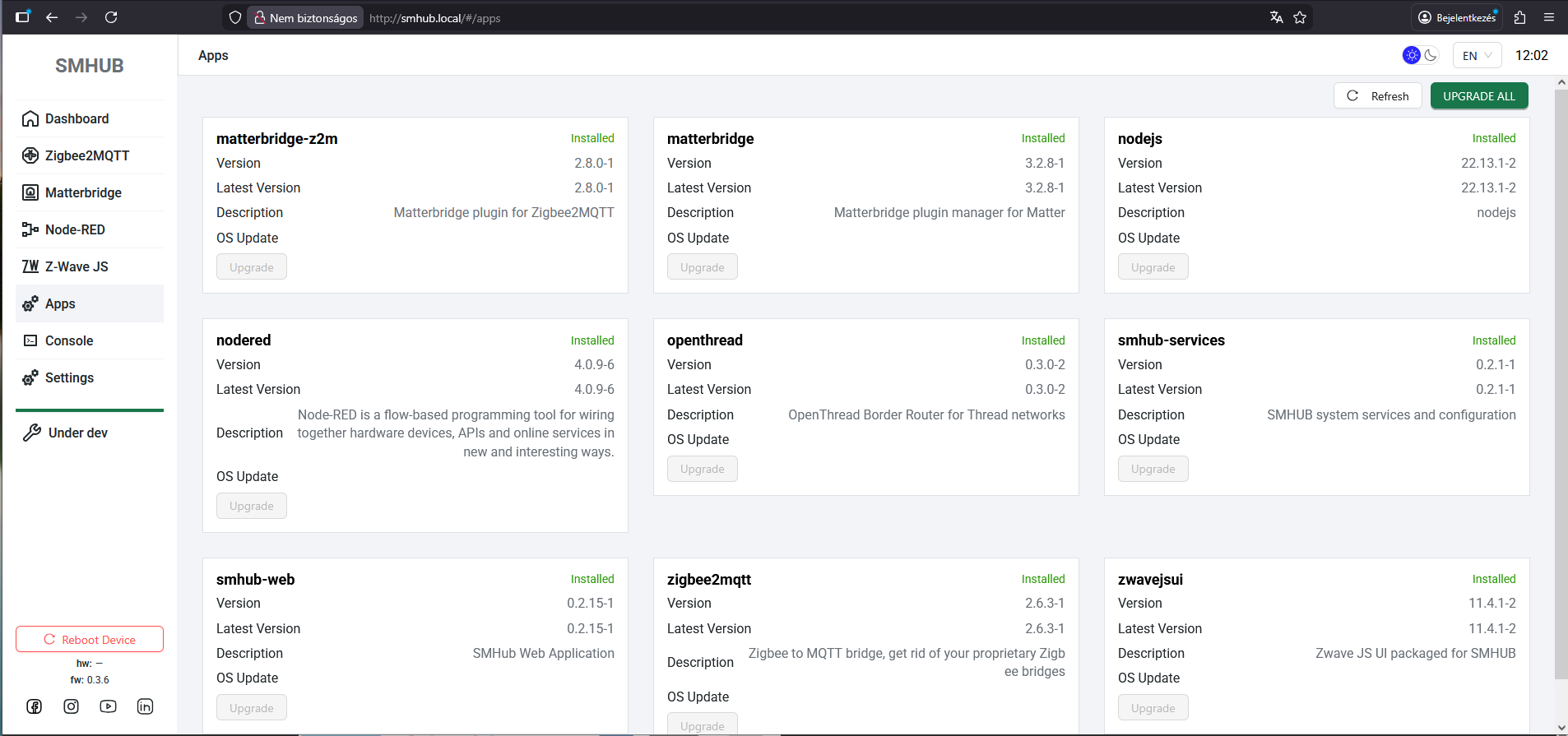Open the LinkedIn icon link
This screenshot has width=1568, height=736.
pos(145,706)
